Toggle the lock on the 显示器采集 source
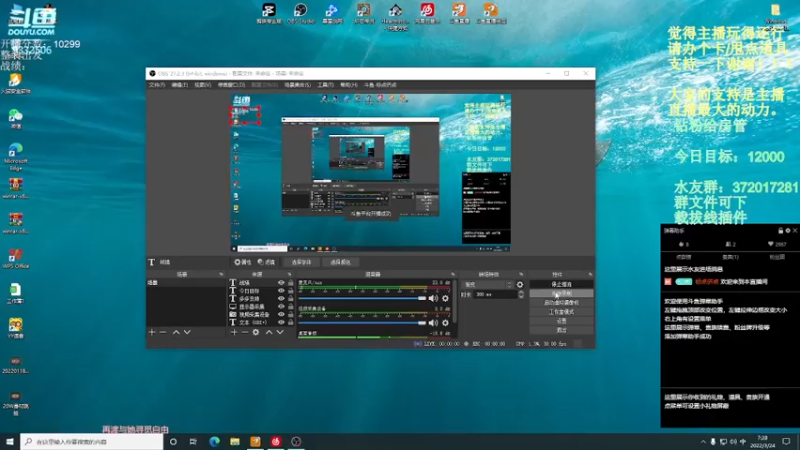800x450 pixels. pos(290,307)
